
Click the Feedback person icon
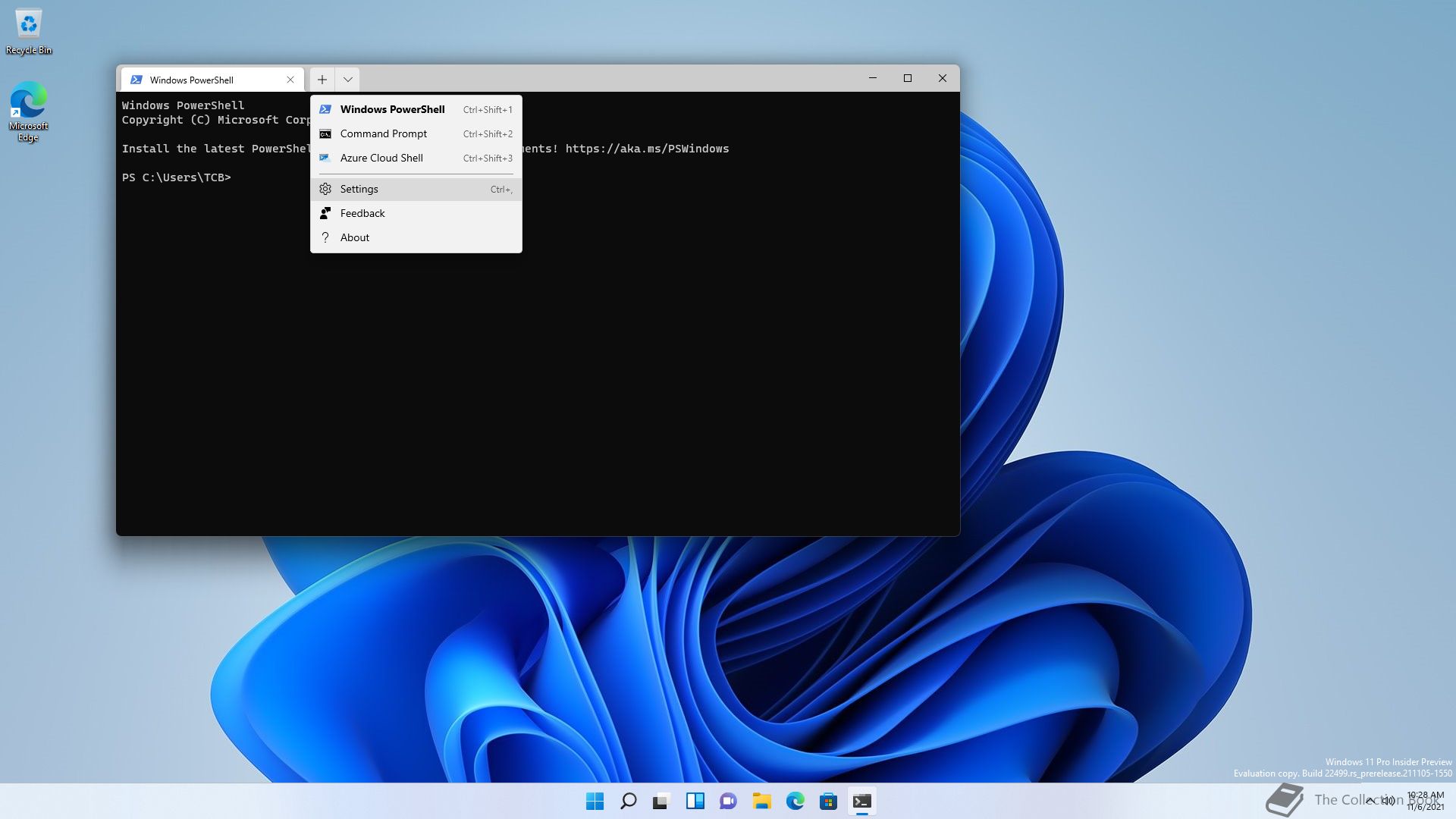click(x=325, y=213)
